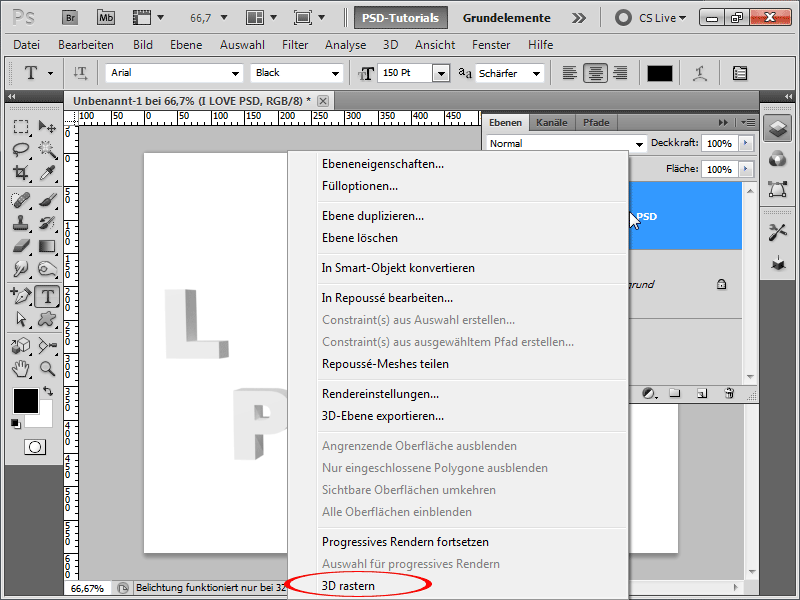Open the 150 Pt font size dropdown
This screenshot has height=600, width=800.
tap(441, 73)
